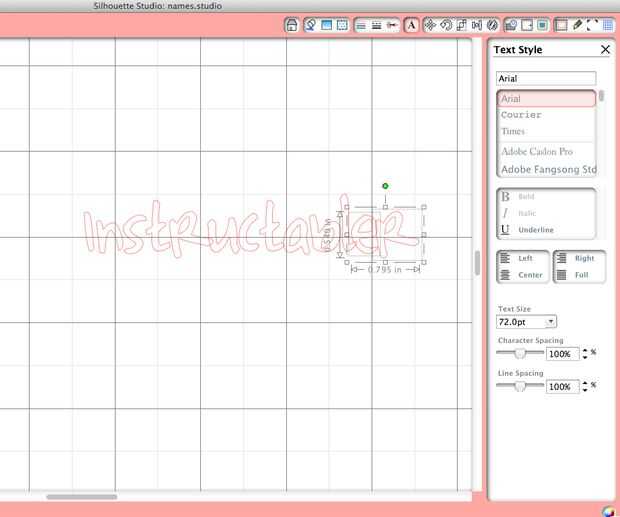Open the Mirror/Replicate window icon
Image resolution: width=620 pixels, height=517 pixels.
[x=477, y=25]
